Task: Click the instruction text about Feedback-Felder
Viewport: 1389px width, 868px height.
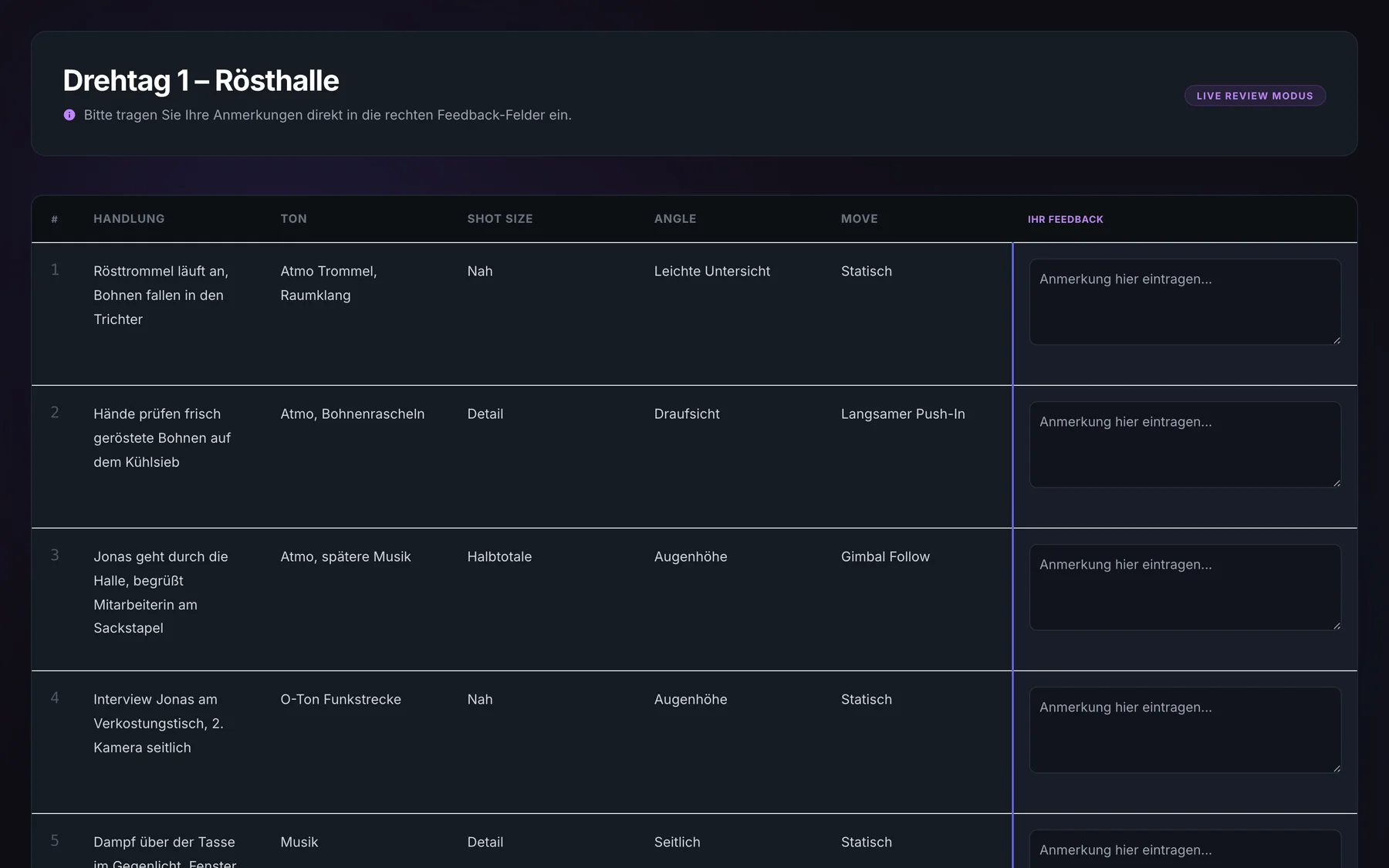Action: [x=327, y=115]
